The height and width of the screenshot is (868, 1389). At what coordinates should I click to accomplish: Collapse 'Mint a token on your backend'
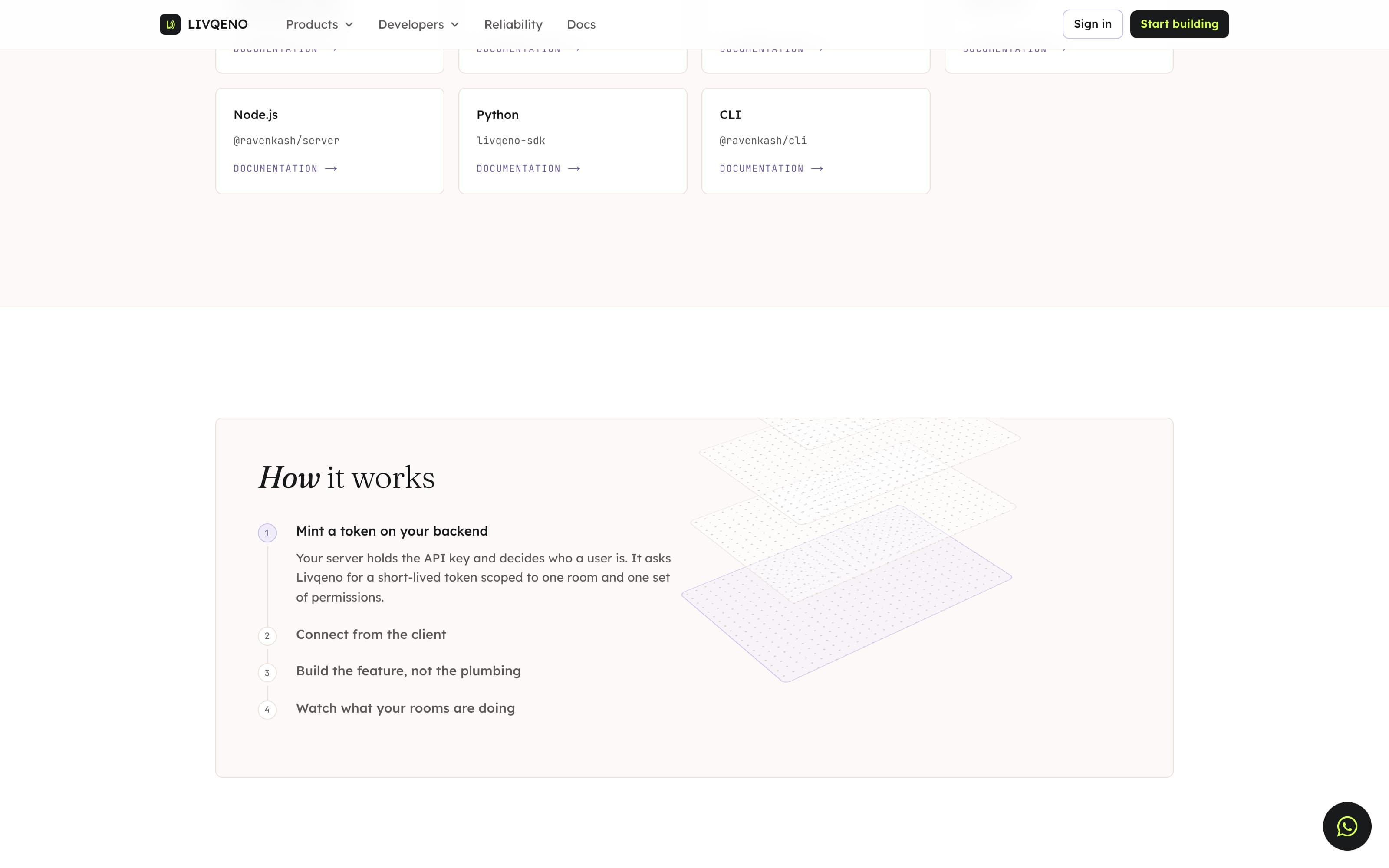[x=392, y=531]
